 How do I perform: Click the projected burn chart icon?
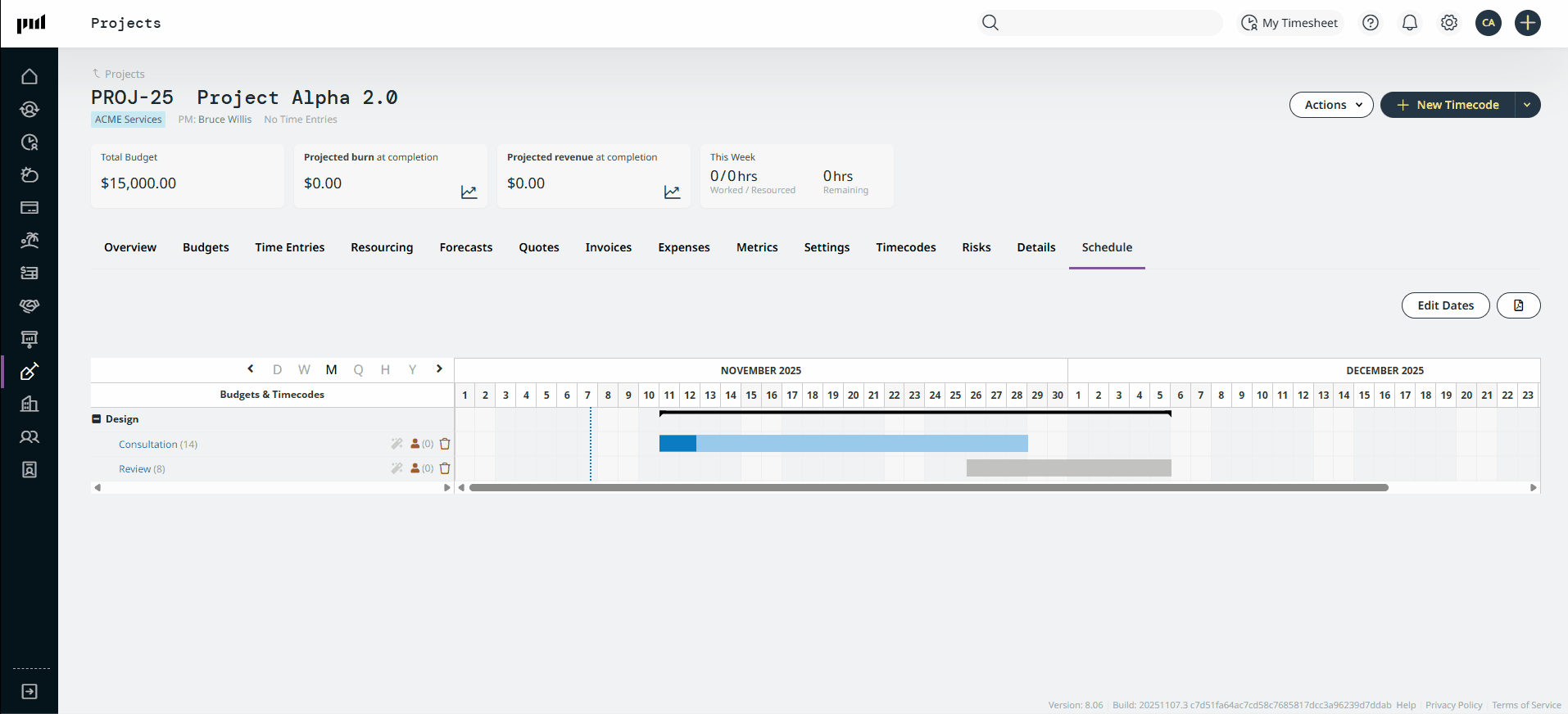pyautogui.click(x=469, y=192)
